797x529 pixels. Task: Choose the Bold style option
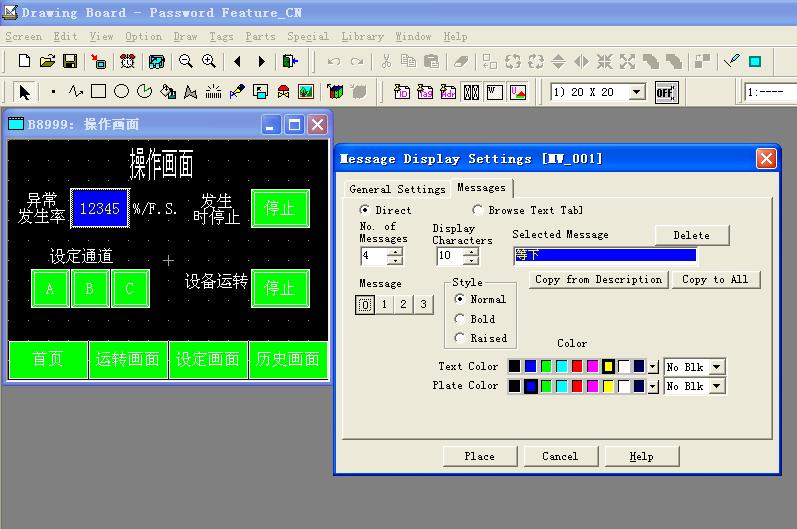(x=460, y=319)
